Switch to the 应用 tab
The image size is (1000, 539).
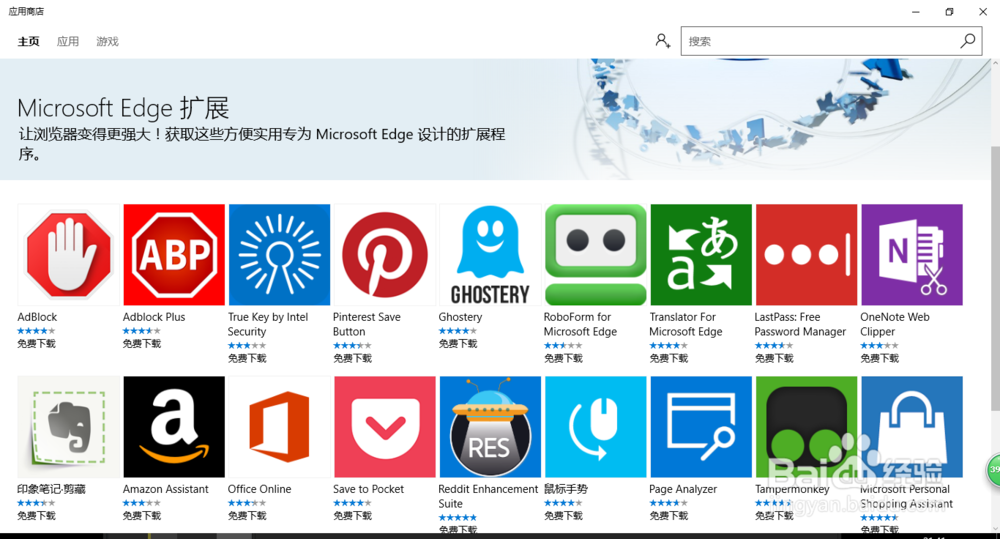(x=68, y=42)
